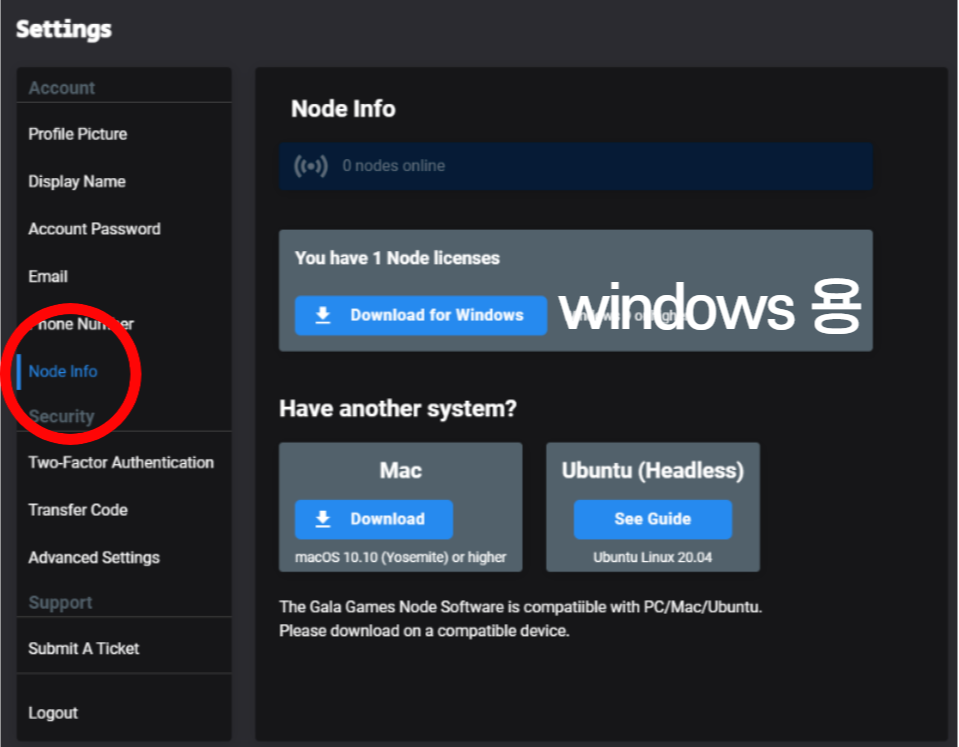Click the 'Have another system?' heading
This screenshot has height=747, width=959.
pos(398,409)
